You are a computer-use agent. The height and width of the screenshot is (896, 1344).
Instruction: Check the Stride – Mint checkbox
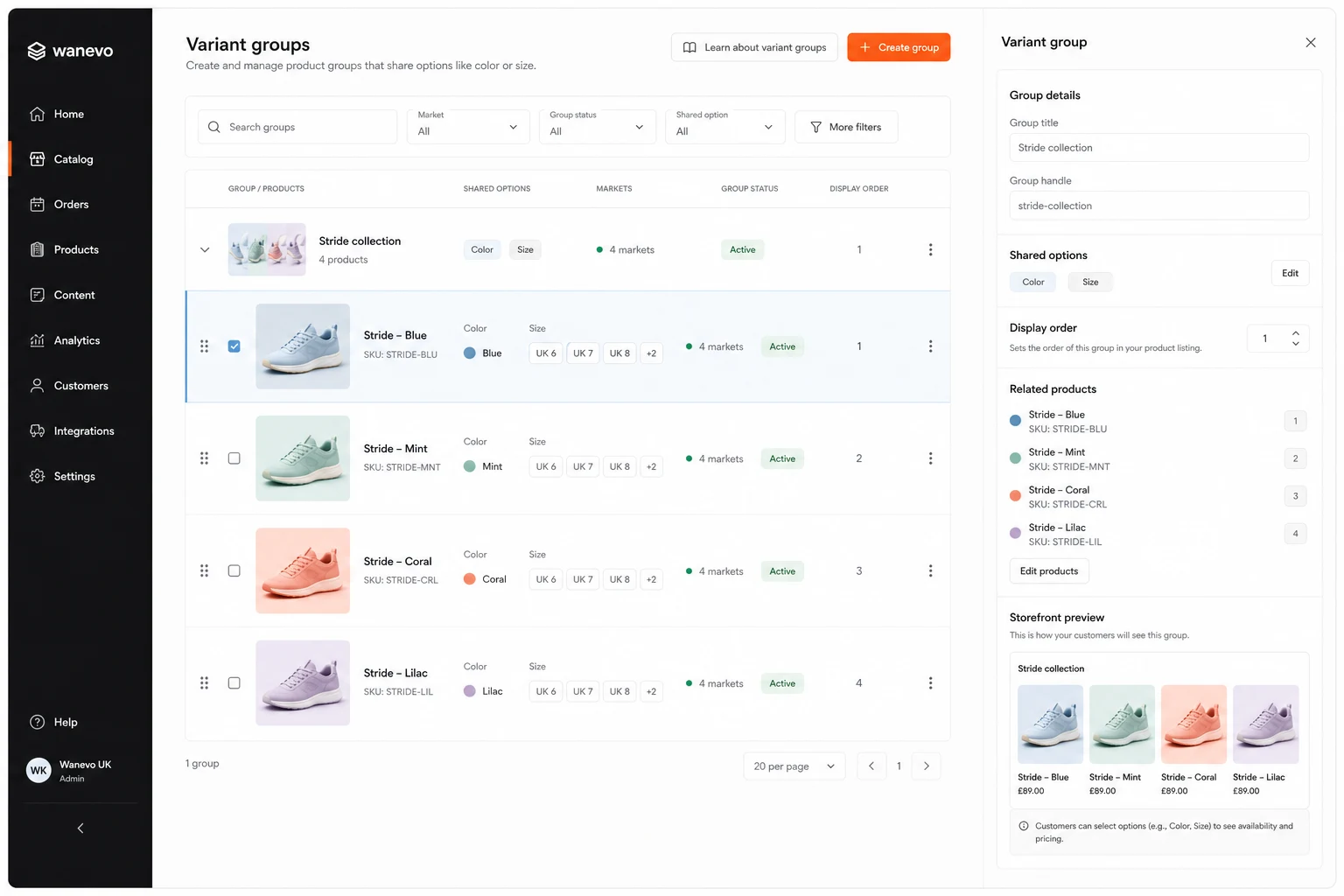click(234, 458)
